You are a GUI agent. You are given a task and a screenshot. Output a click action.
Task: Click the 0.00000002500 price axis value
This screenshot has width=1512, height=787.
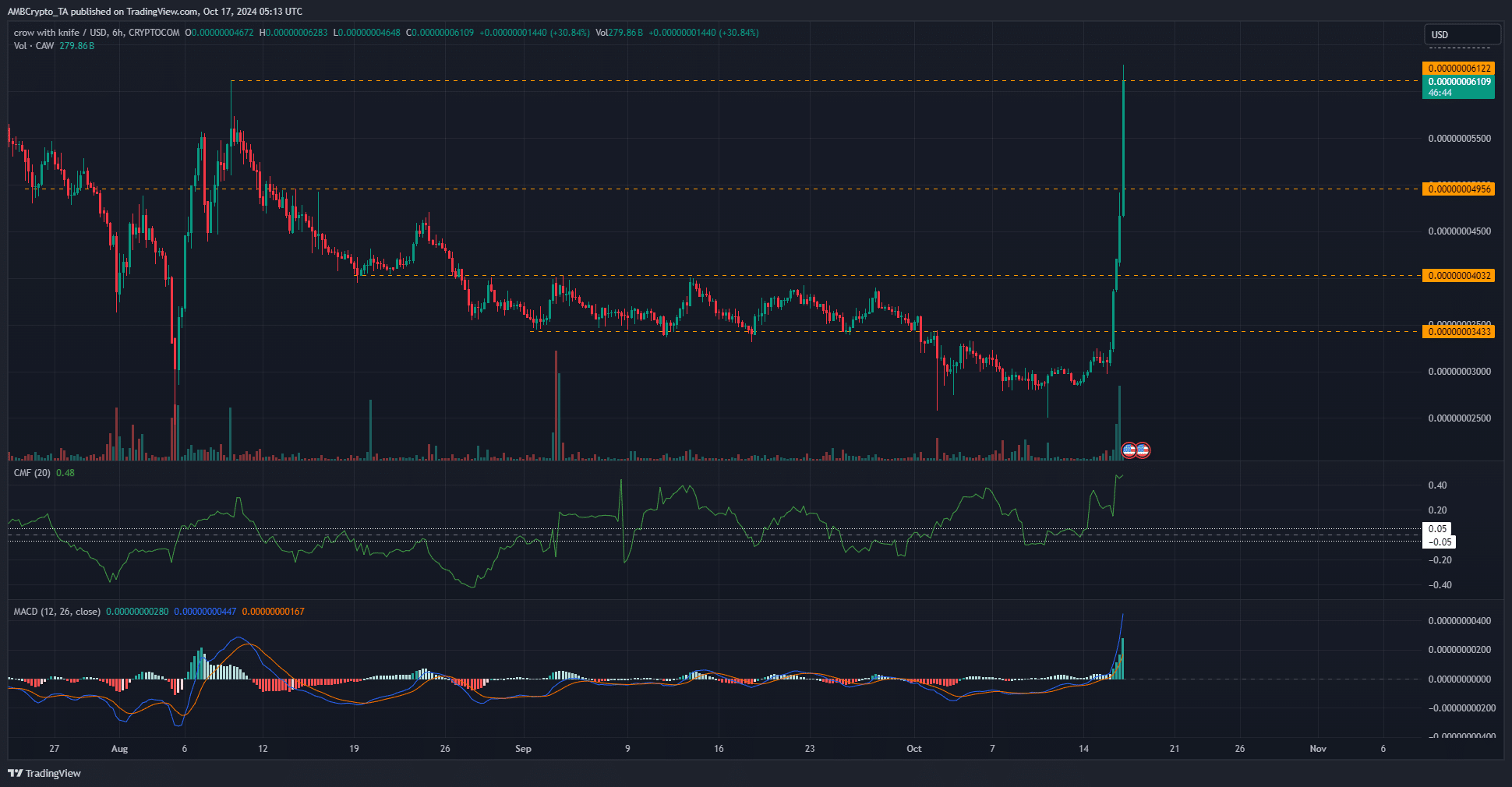tap(1459, 418)
